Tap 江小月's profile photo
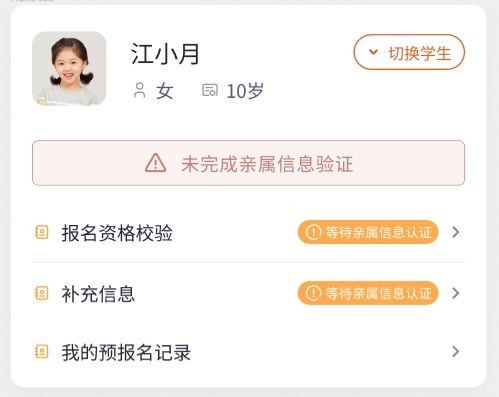The height and width of the screenshot is (397, 499). coord(69,68)
